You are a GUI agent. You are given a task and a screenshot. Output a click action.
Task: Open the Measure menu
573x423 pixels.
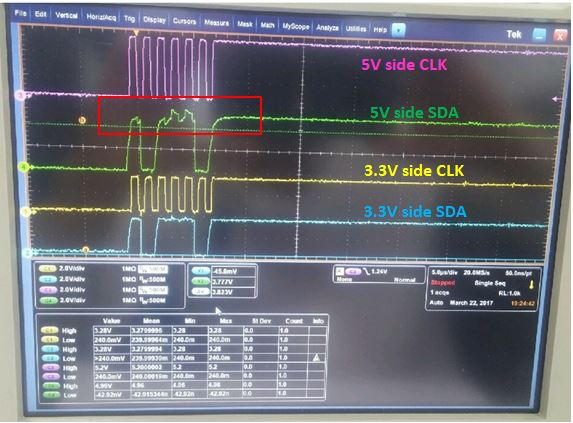(216, 23)
